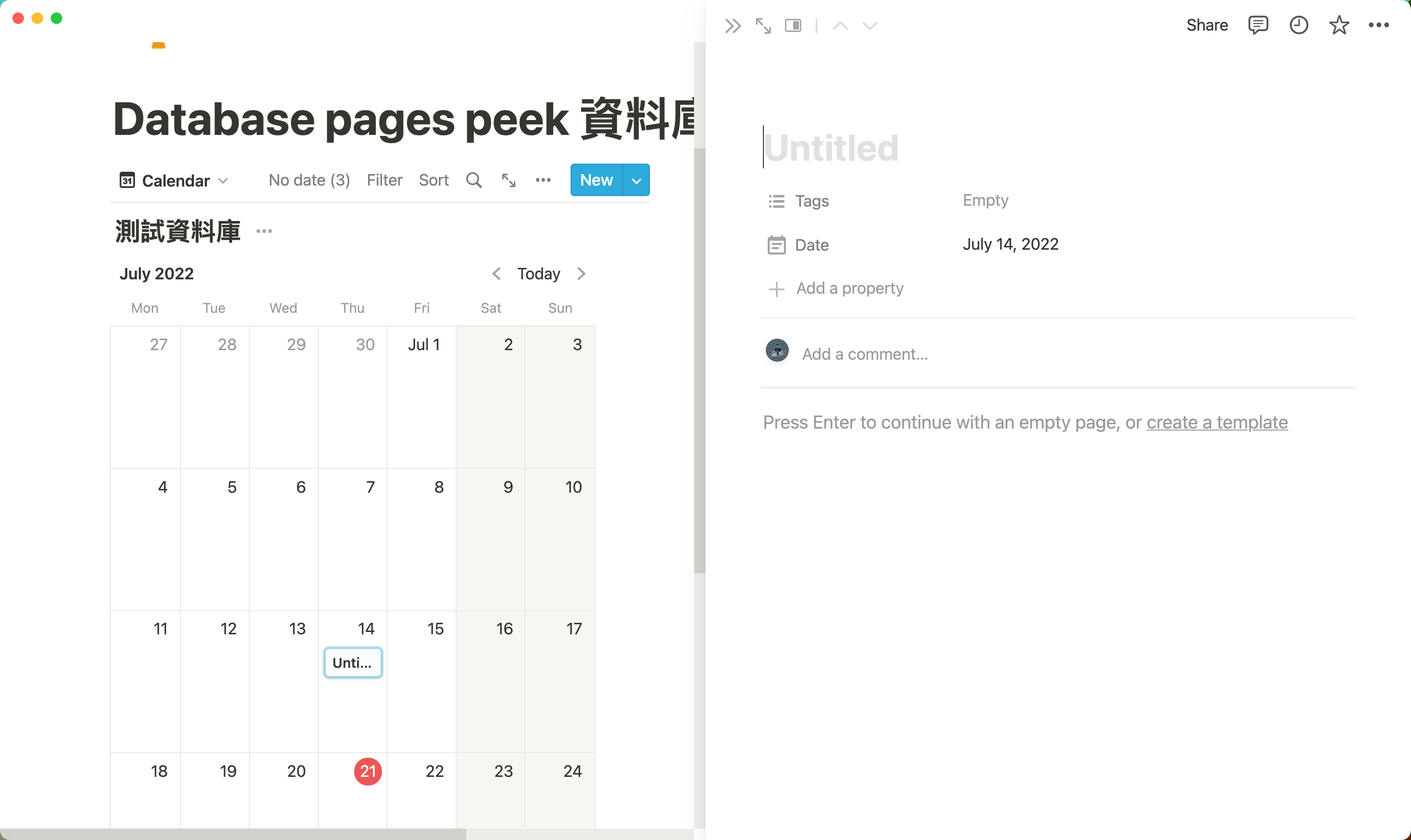
Task: Open the comments panel icon
Action: (1258, 25)
